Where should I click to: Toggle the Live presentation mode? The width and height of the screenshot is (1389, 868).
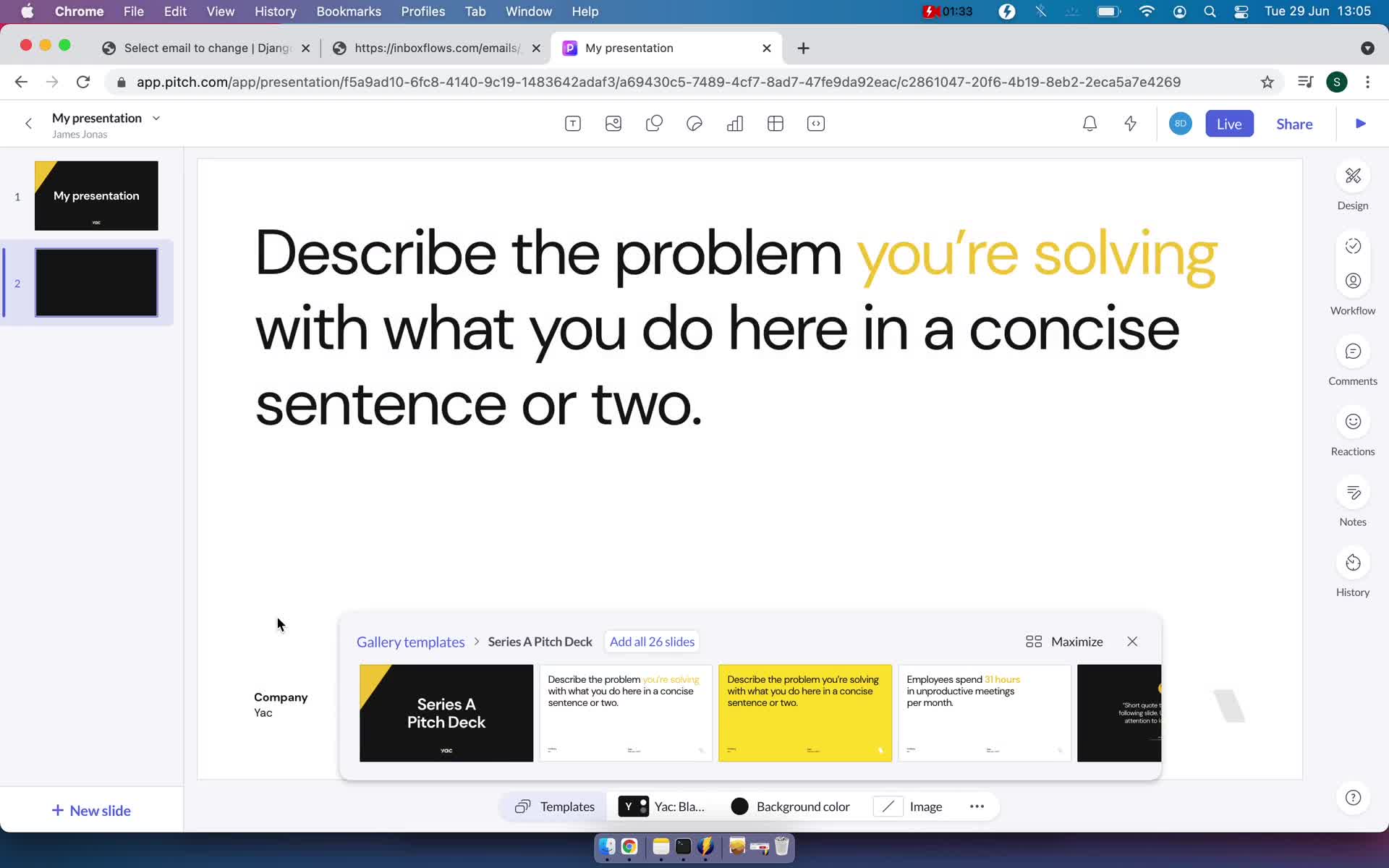[x=1229, y=124]
